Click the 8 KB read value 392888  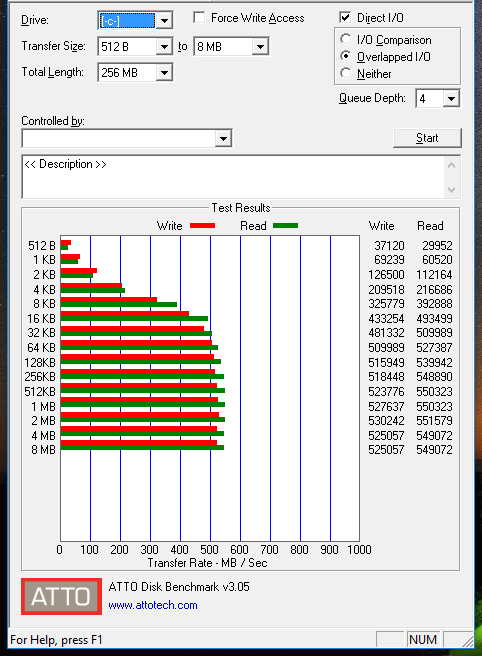[434, 304]
